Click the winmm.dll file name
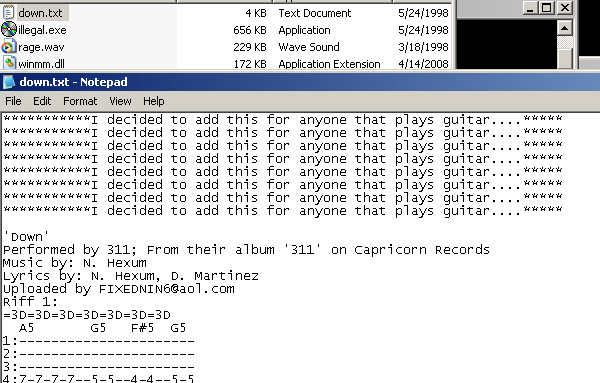 41,64
